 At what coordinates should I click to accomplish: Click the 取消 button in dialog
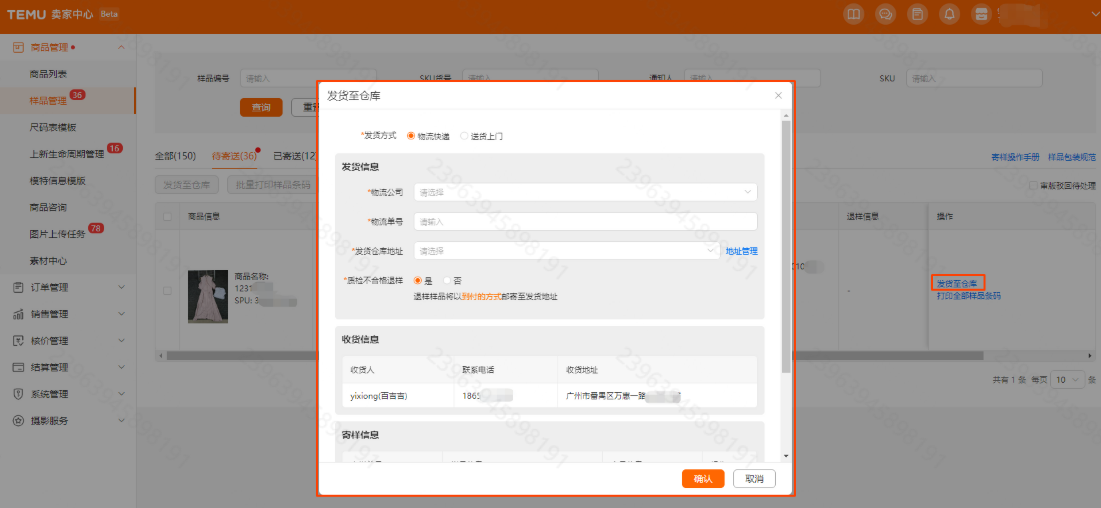[754, 478]
